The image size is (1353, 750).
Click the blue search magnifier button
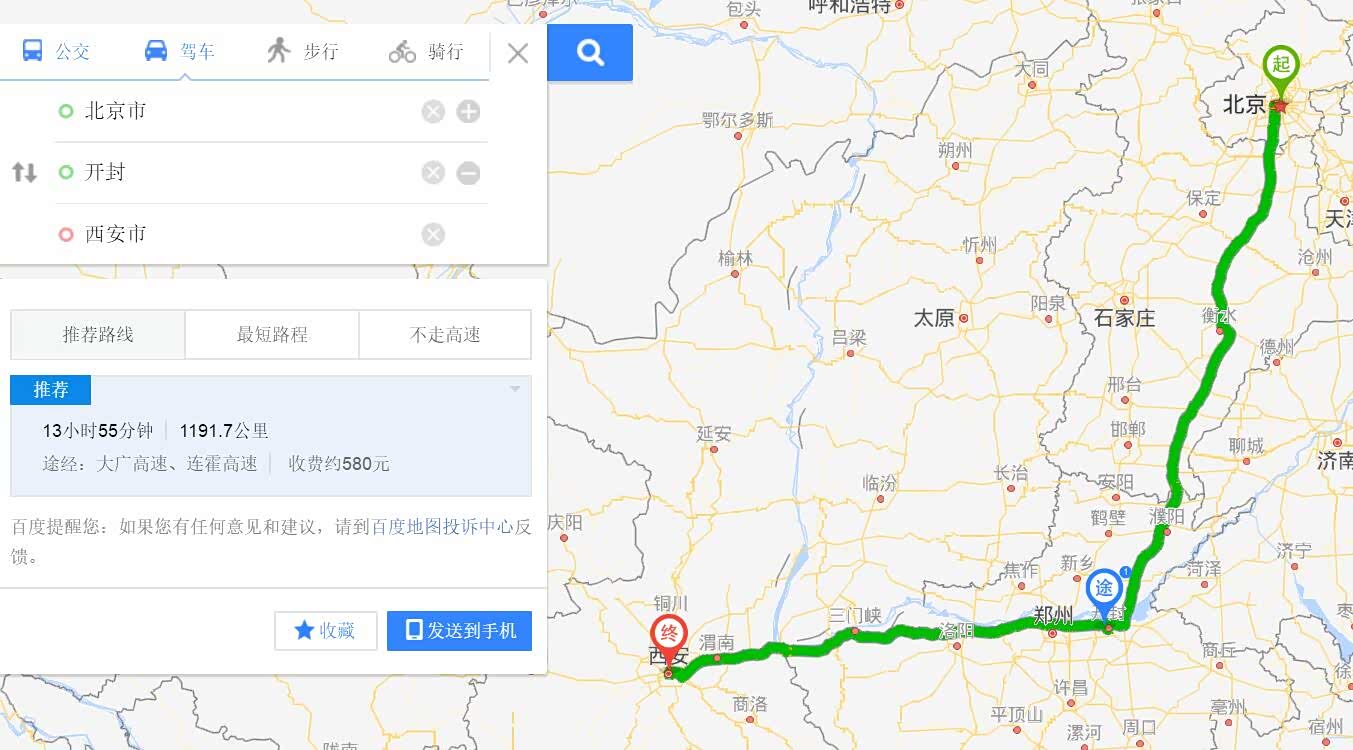(x=590, y=52)
